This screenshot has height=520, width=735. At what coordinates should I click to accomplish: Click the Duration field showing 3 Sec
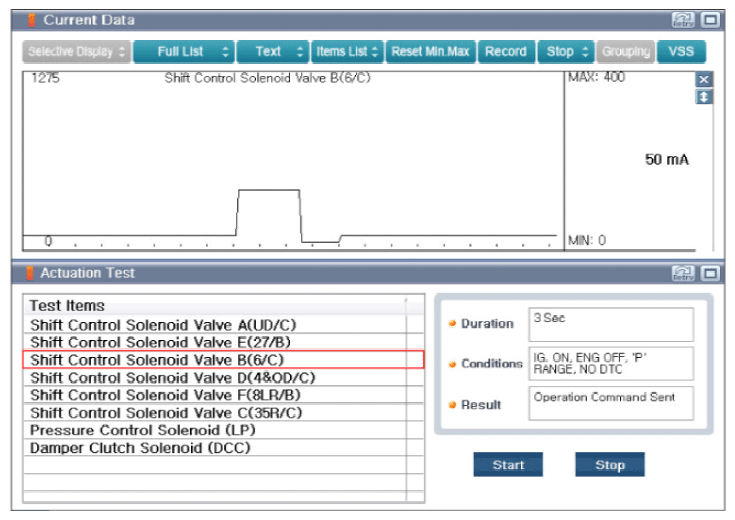coord(611,324)
